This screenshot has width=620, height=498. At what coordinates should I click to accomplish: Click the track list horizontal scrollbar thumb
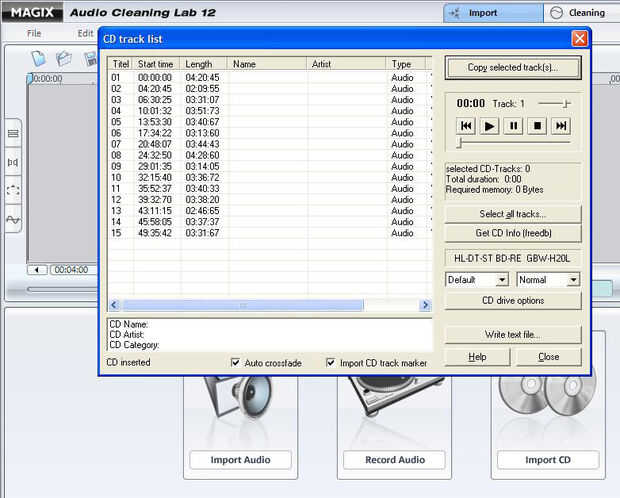(x=243, y=305)
